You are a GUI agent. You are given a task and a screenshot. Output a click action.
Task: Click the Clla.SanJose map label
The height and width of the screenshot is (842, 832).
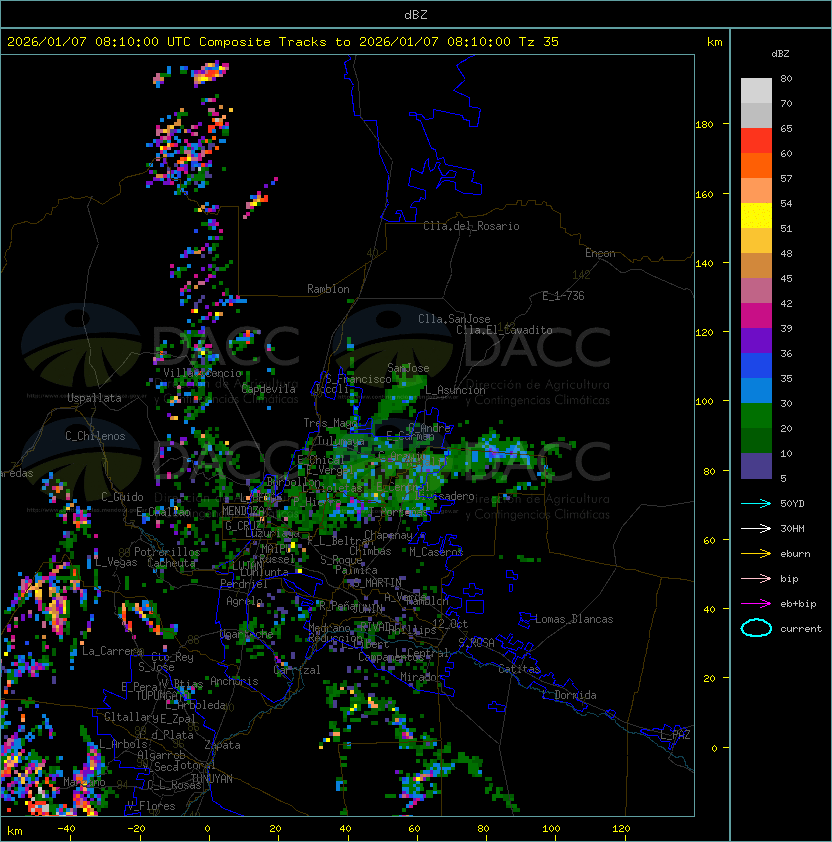454,319
